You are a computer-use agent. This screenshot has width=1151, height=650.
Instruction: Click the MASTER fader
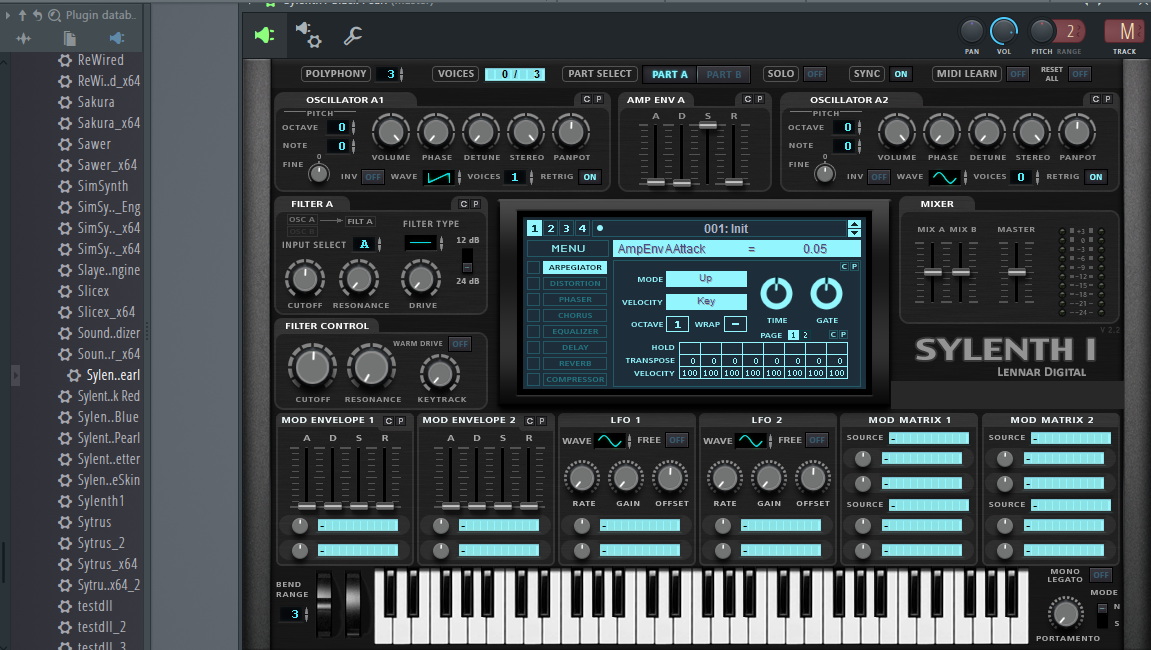1016,272
